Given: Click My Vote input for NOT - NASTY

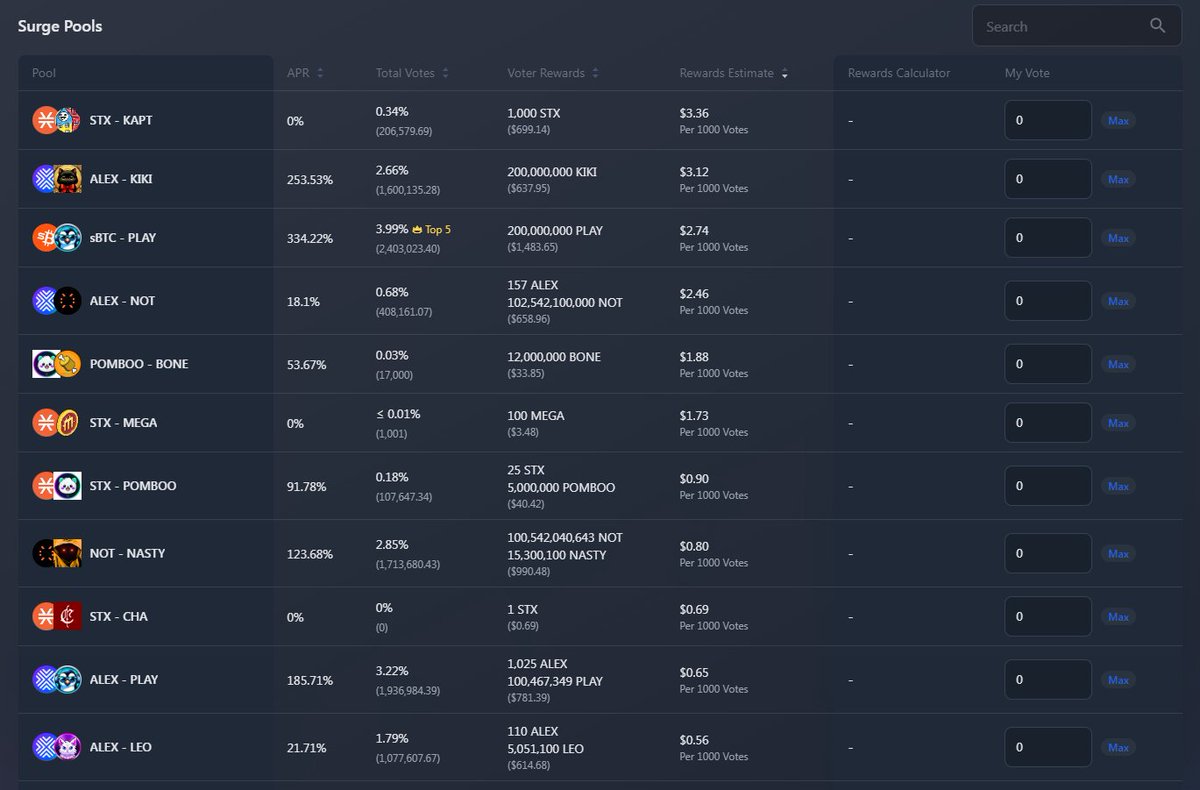Looking at the screenshot, I should [x=1048, y=553].
